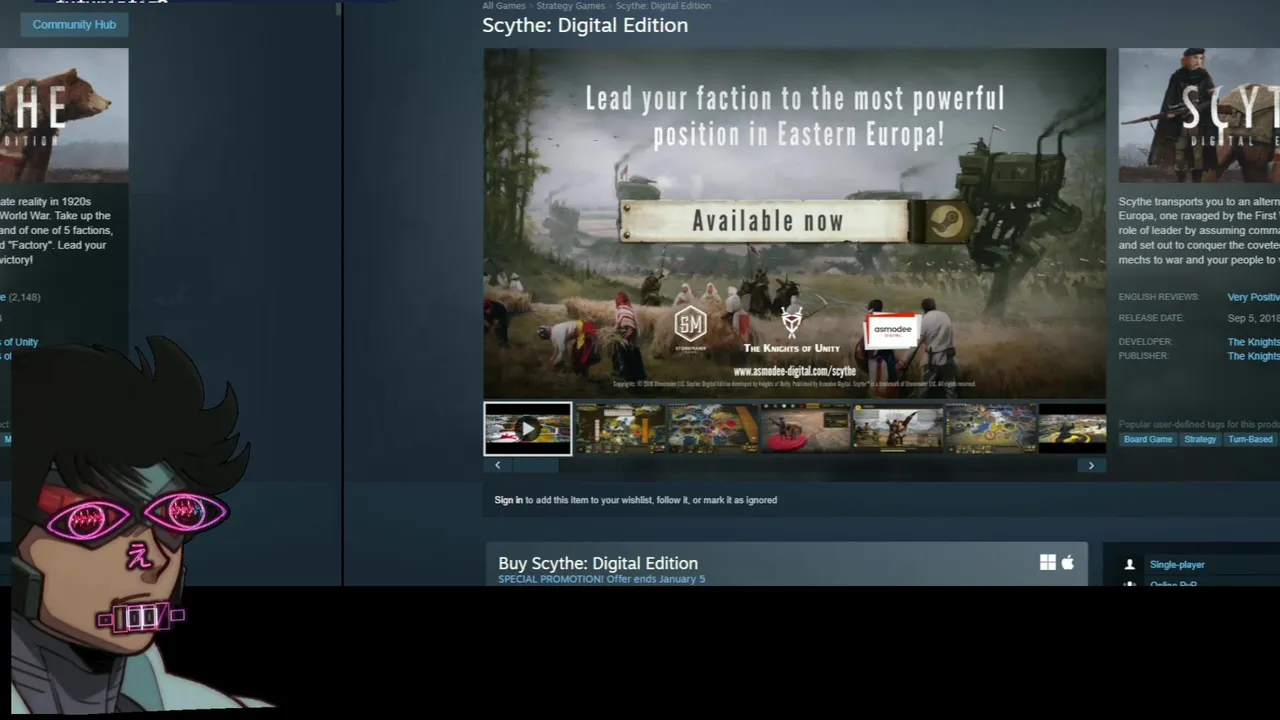Click 'Buy Scythe: Digital Edition' heading
Image resolution: width=1280 pixels, height=720 pixels.
tap(598, 563)
